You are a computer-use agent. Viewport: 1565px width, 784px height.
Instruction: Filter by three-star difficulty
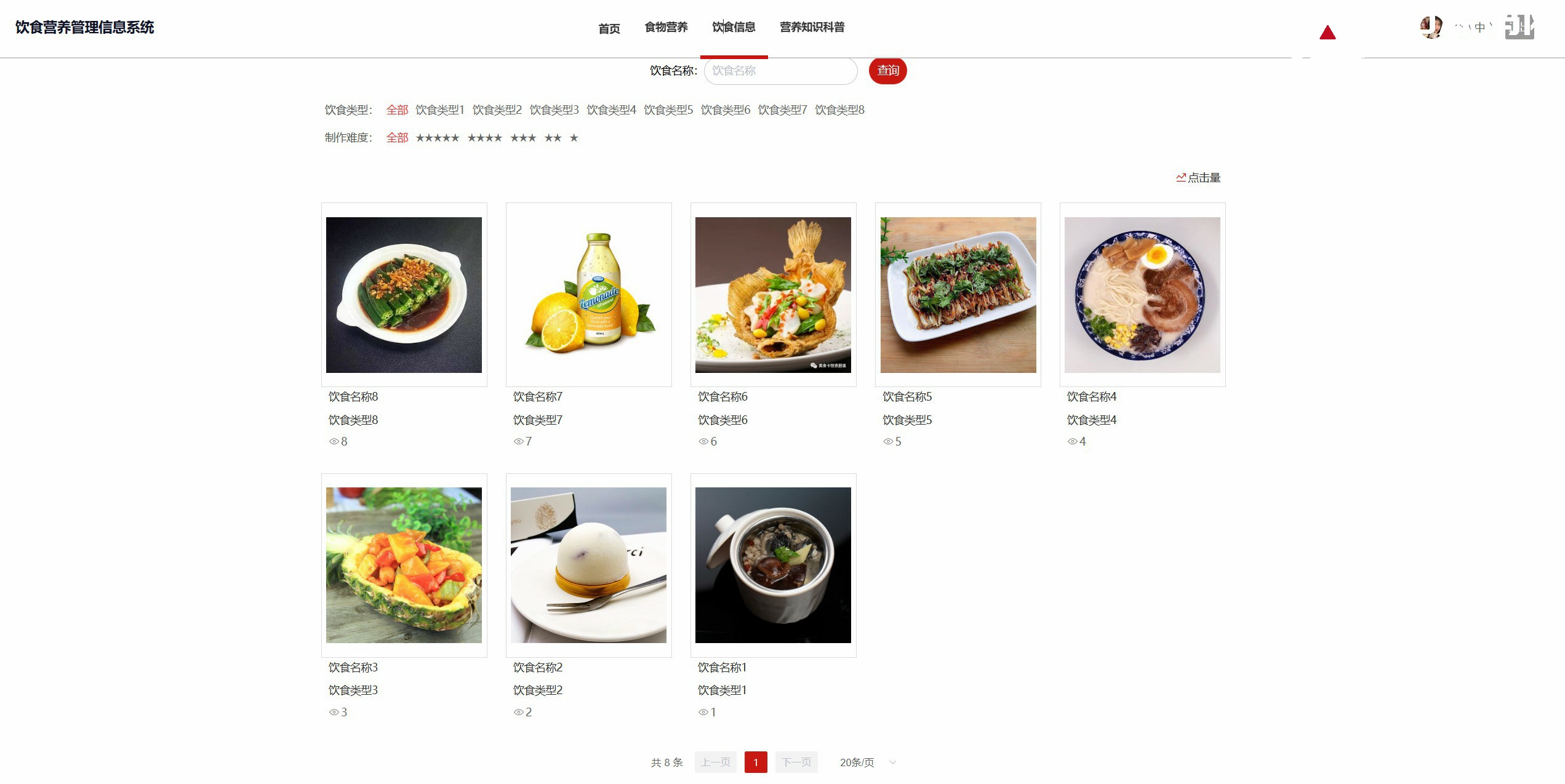(x=523, y=138)
